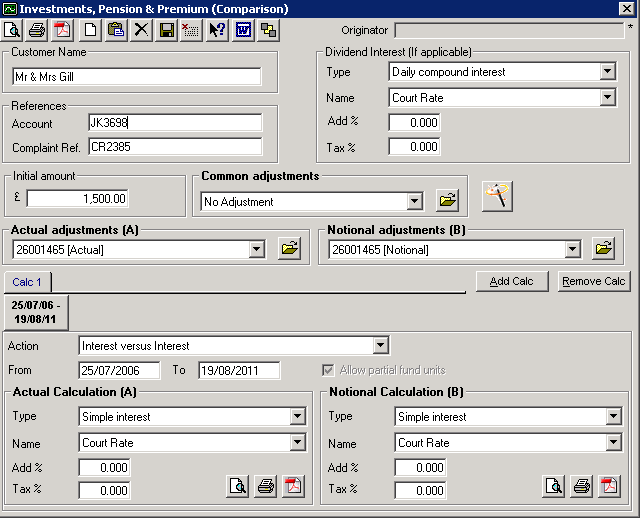Click the clear grid icon with red X

[191, 30]
